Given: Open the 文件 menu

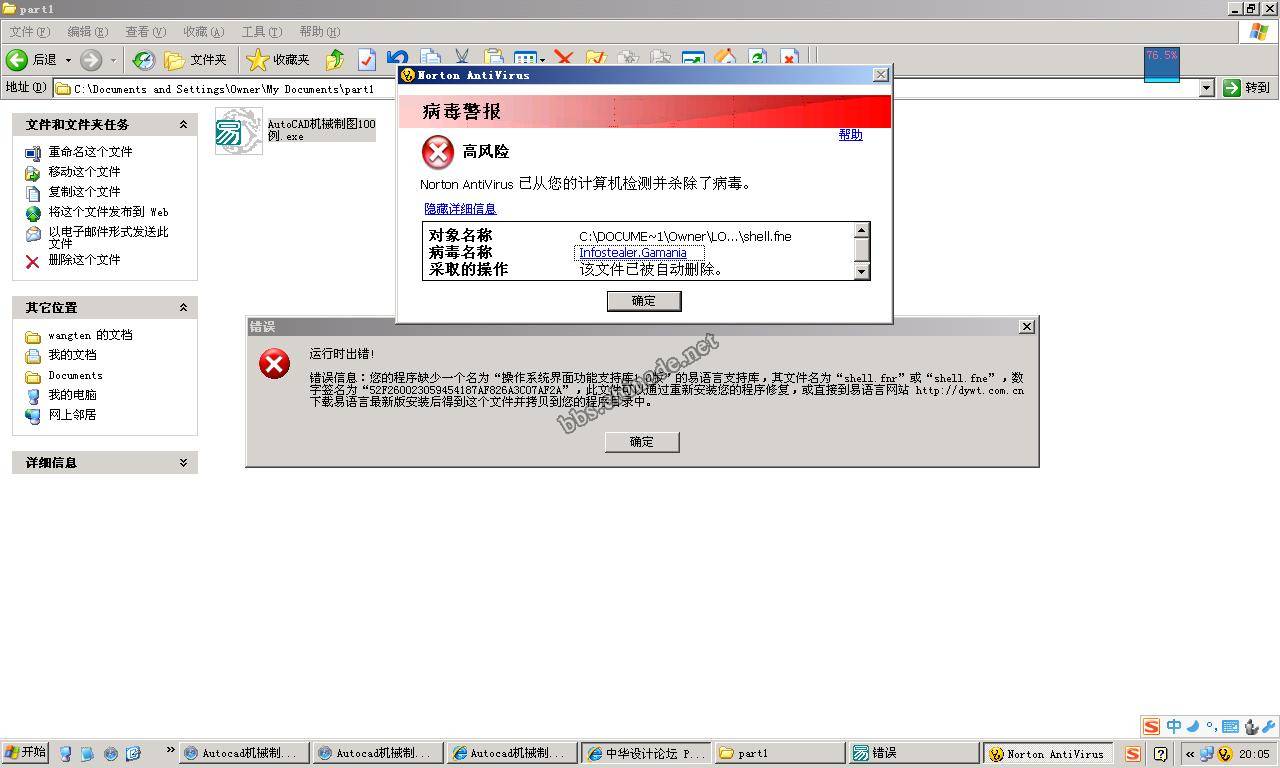Looking at the screenshot, I should point(29,31).
